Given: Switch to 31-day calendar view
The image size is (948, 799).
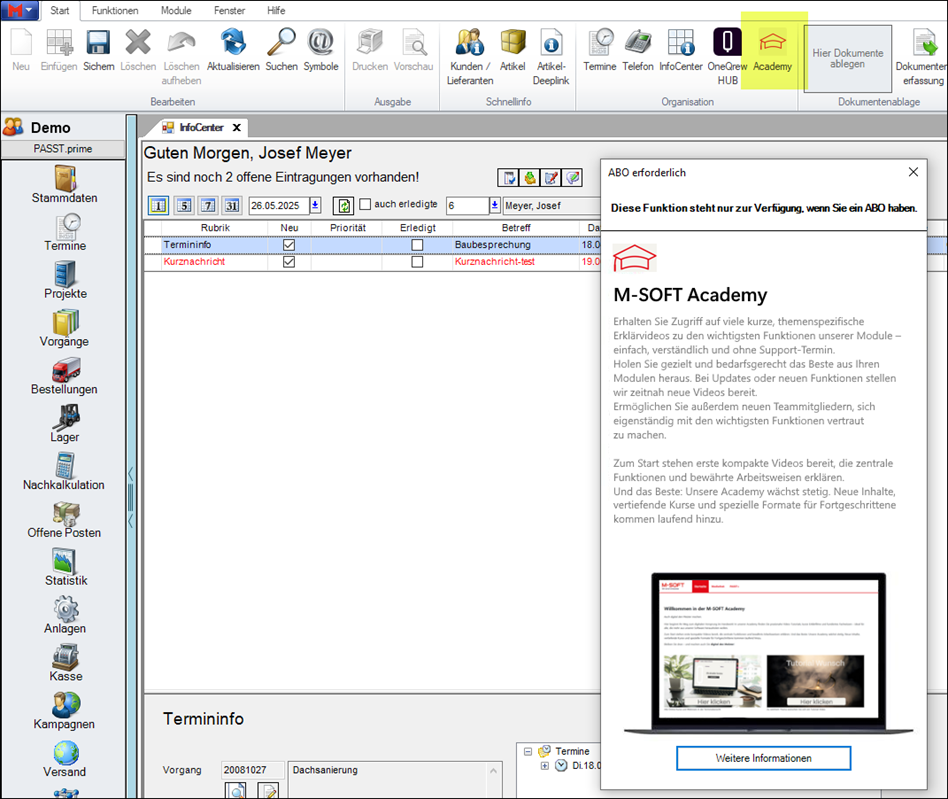Looking at the screenshot, I should point(232,205).
